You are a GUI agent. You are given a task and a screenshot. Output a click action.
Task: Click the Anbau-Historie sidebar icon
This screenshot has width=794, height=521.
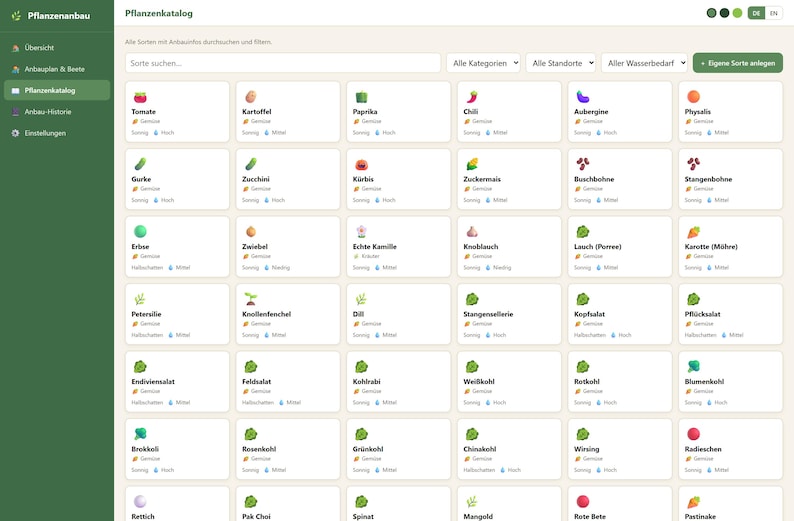coord(16,112)
